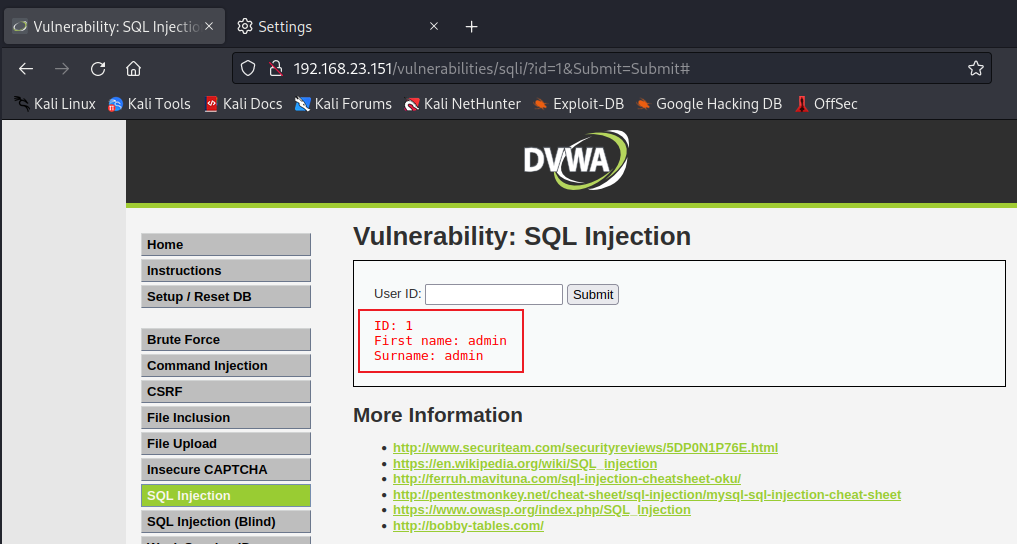The height and width of the screenshot is (544, 1017).
Task: Click the browser back arrow button
Action: coord(26,69)
